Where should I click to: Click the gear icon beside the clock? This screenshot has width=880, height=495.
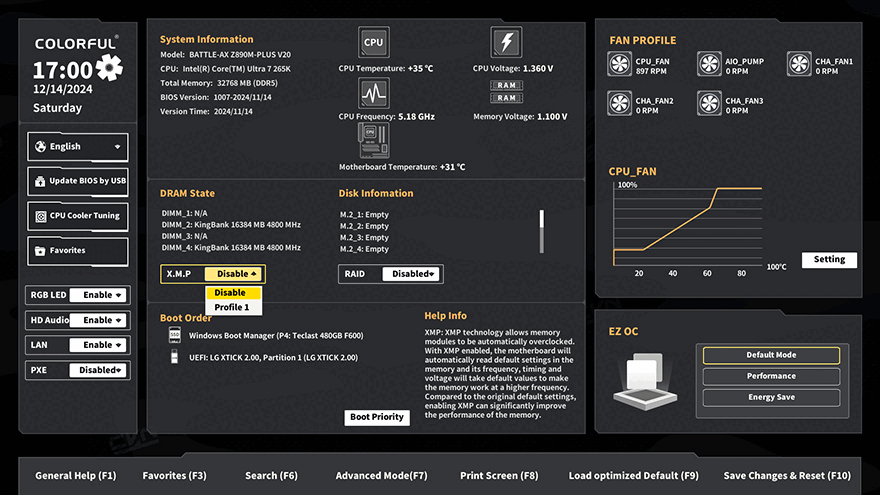point(109,68)
